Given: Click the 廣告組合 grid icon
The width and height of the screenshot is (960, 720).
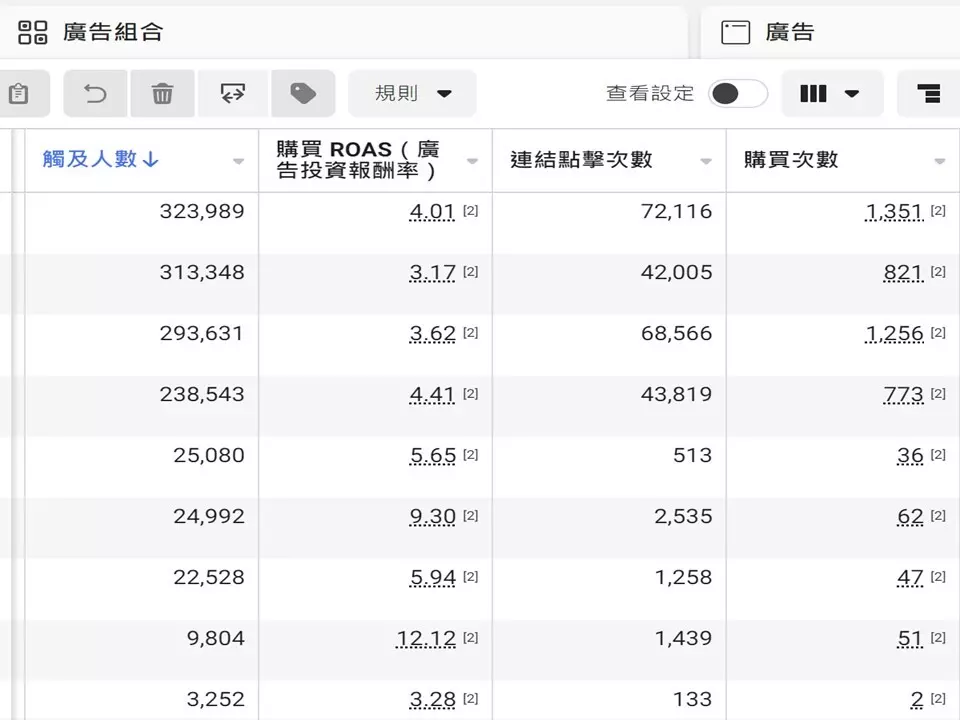Looking at the screenshot, I should point(33,31).
